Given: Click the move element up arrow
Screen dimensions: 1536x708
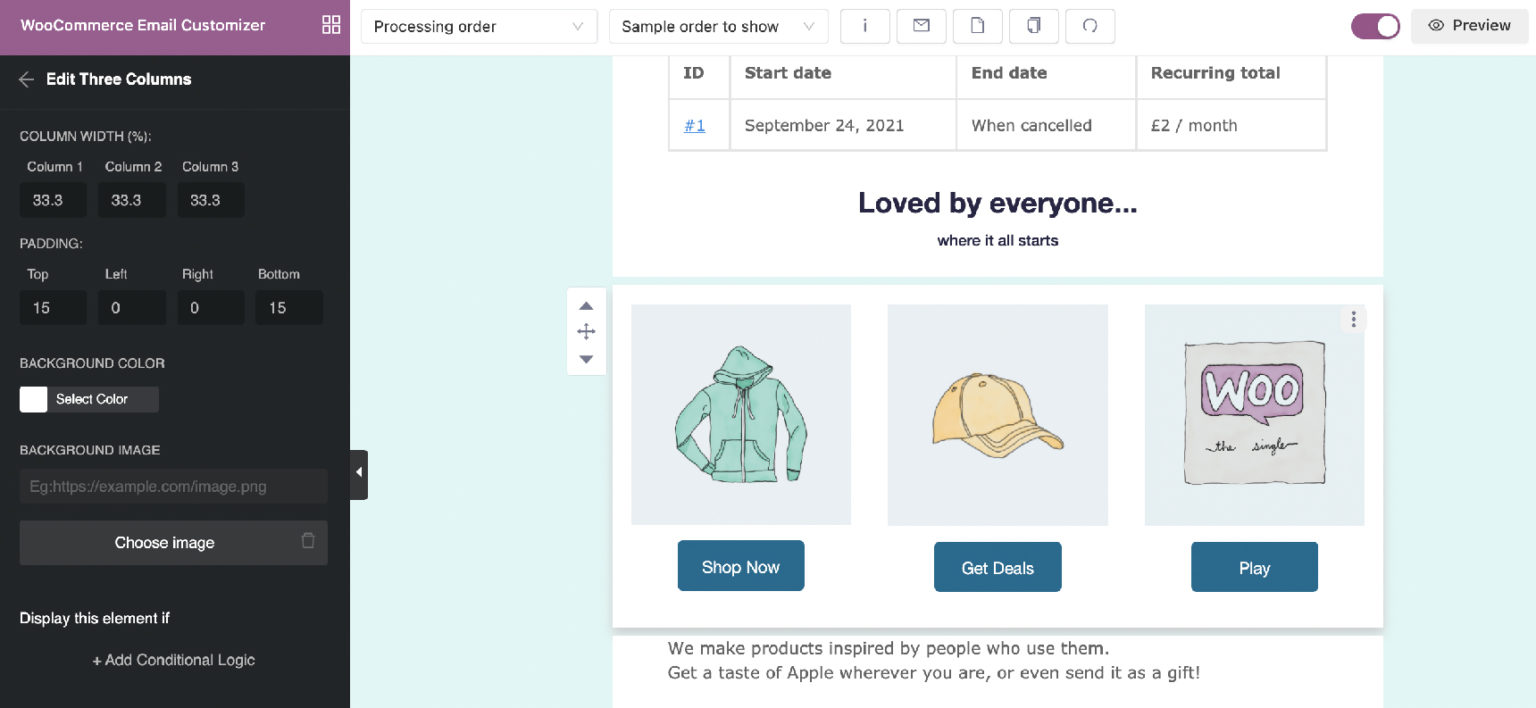Looking at the screenshot, I should (586, 305).
